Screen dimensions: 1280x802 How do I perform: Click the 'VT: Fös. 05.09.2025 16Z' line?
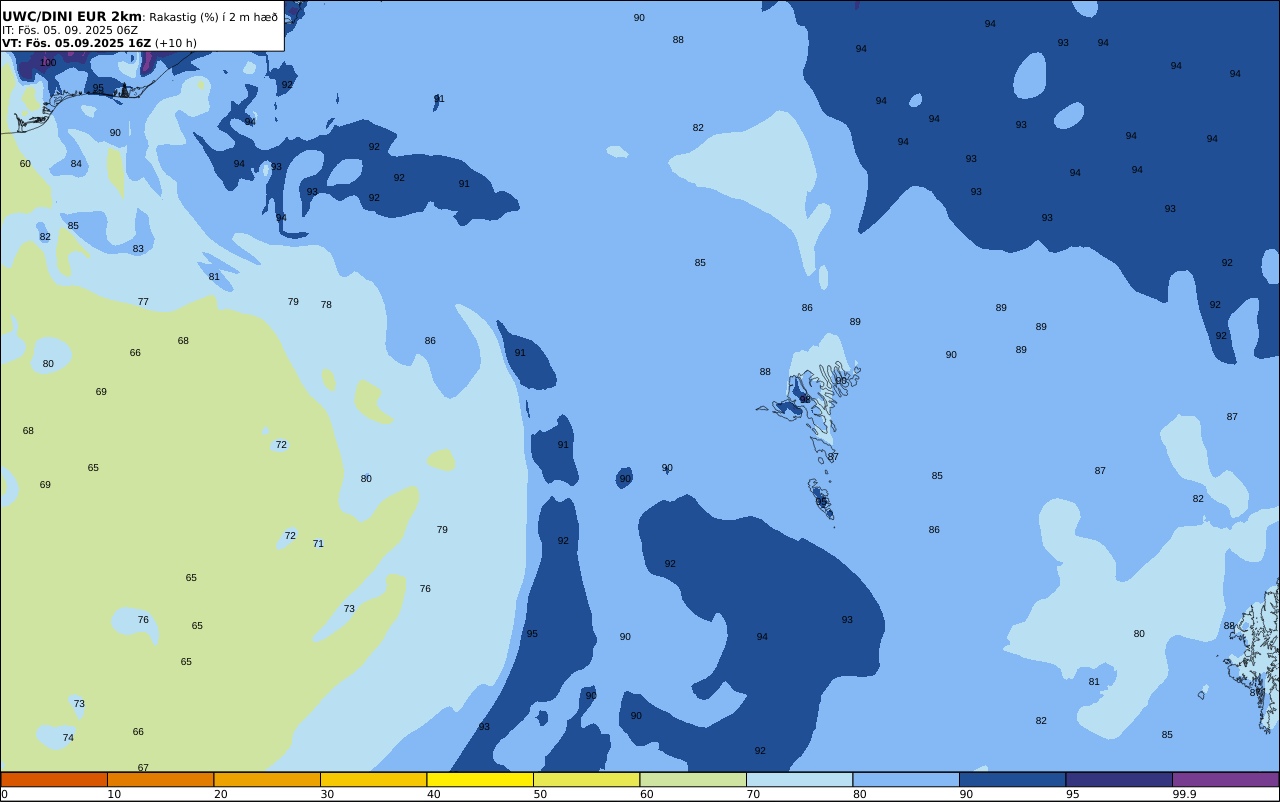(x=76, y=43)
